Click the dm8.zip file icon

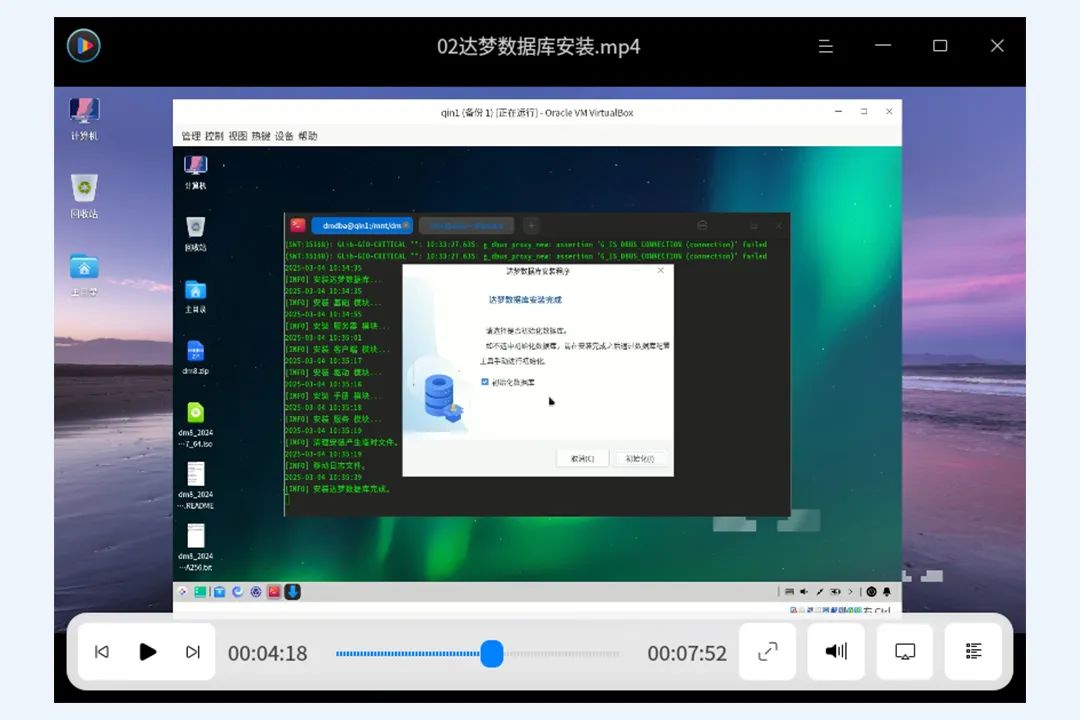(x=196, y=358)
